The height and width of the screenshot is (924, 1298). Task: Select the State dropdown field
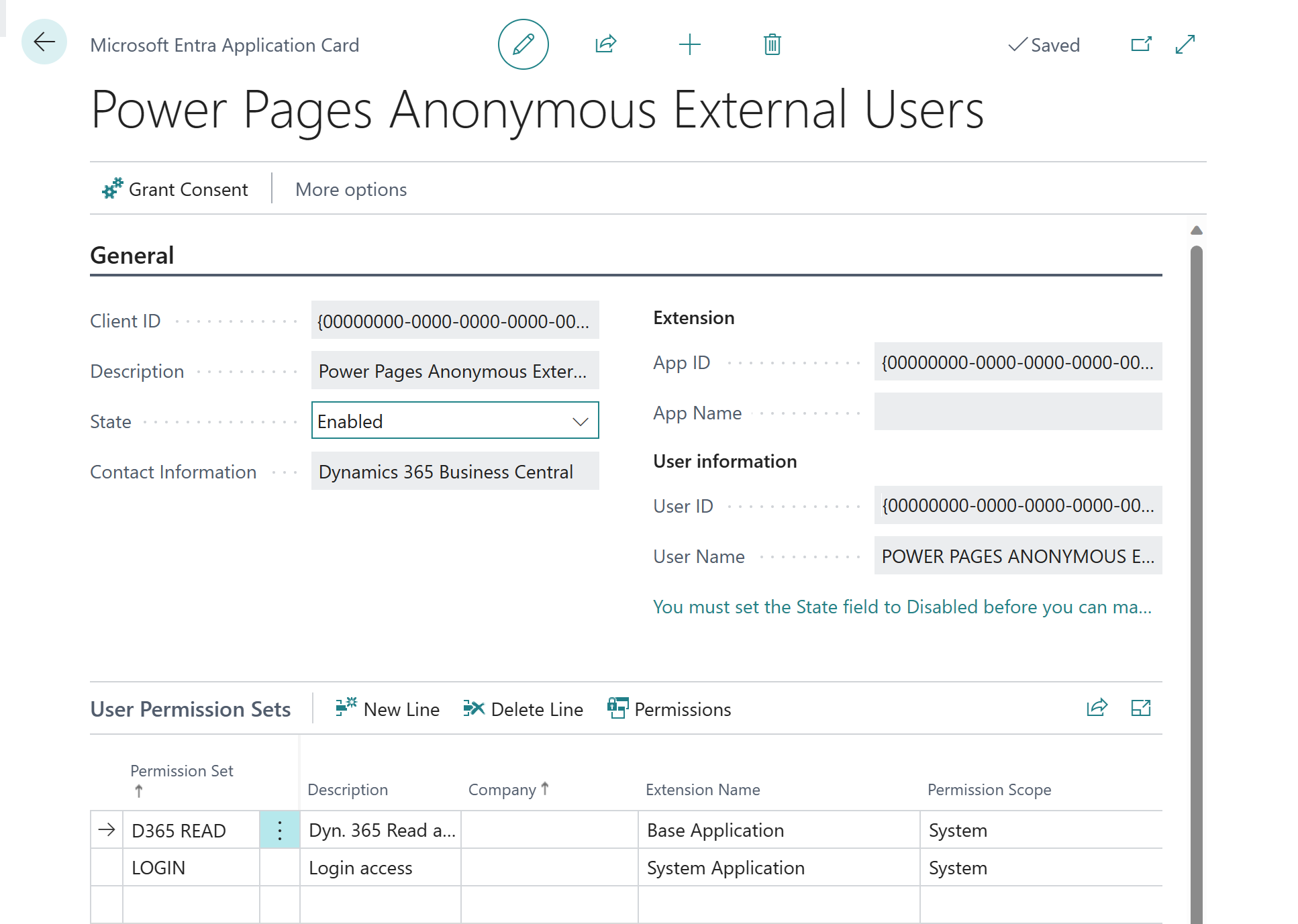453,421
